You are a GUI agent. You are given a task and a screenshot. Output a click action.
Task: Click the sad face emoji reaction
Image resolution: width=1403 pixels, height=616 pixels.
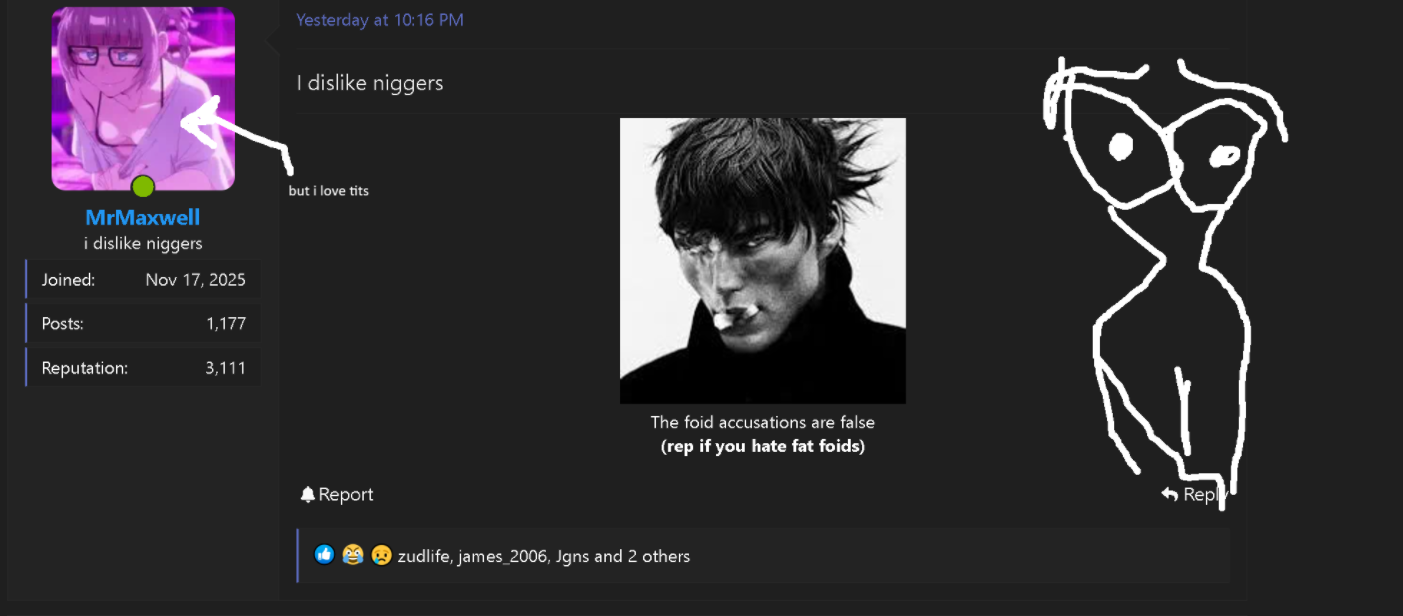(x=381, y=555)
